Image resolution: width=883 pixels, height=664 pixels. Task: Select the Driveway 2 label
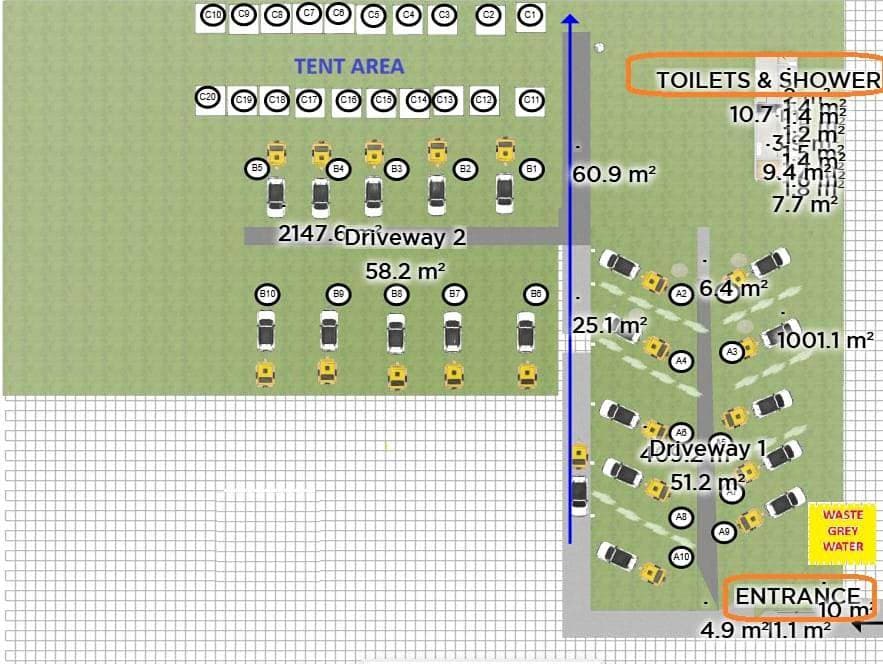tap(405, 238)
